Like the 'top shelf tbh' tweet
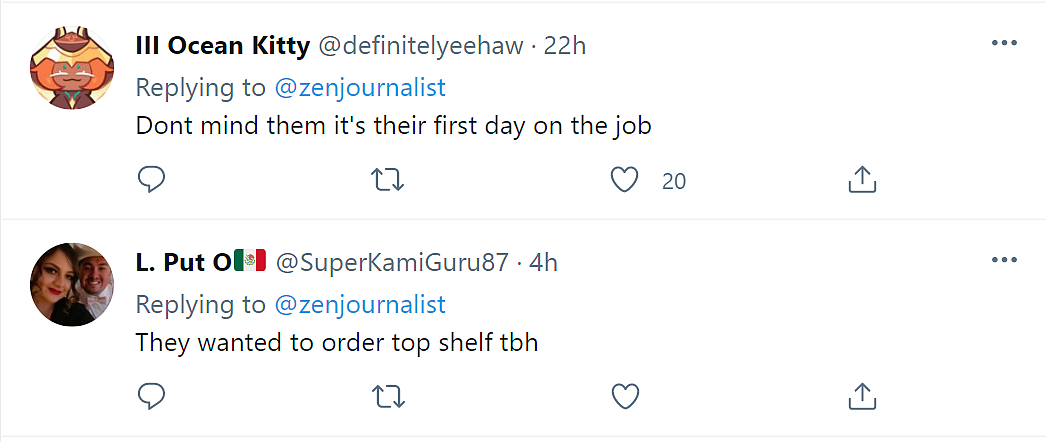This screenshot has height=442, width=1046. click(625, 396)
